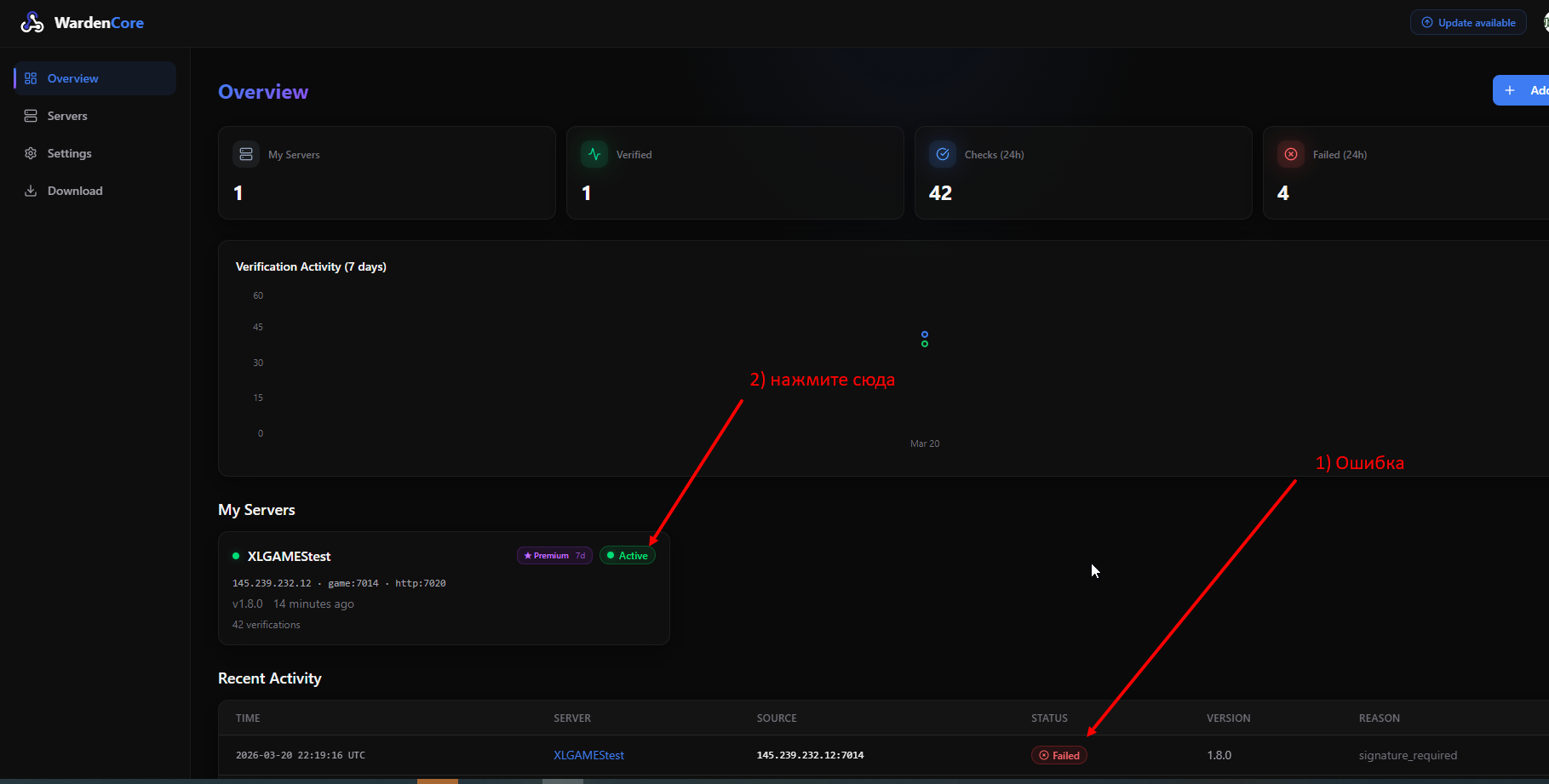Click the Settings gear icon in sidebar
This screenshot has width=1549, height=784.
(x=31, y=153)
